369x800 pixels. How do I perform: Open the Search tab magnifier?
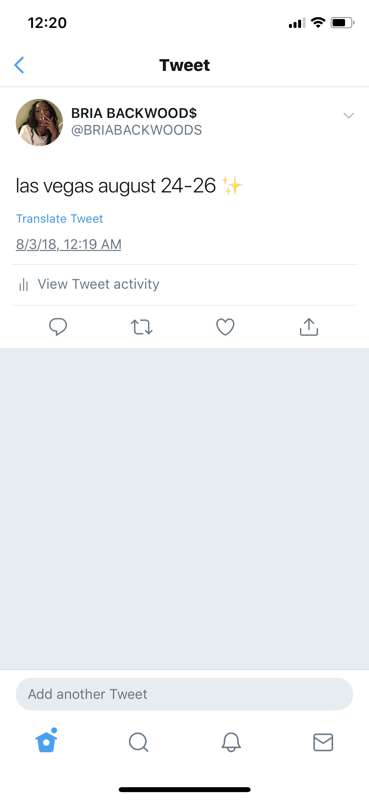pos(138,742)
